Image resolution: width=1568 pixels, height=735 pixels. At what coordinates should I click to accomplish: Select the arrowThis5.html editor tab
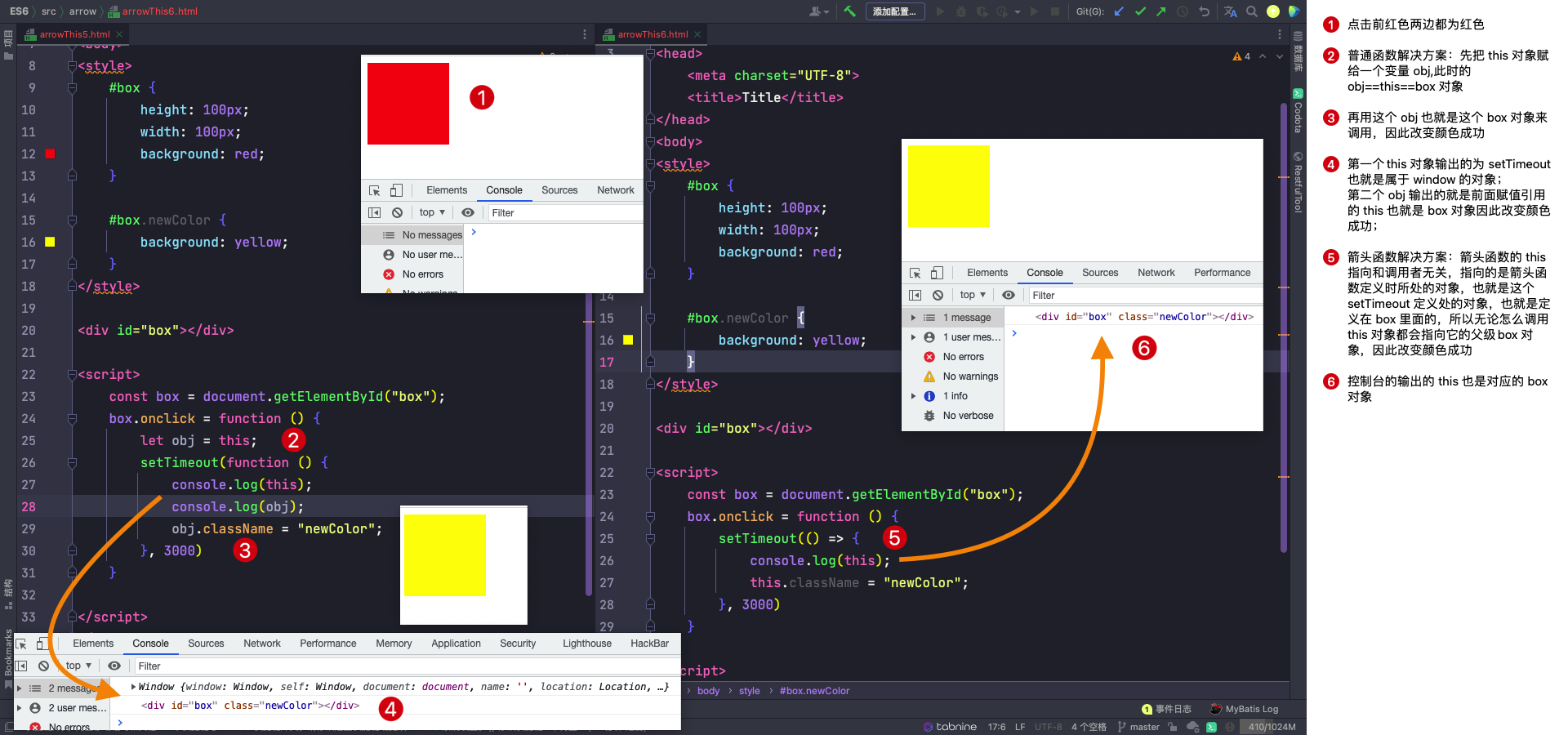click(x=74, y=34)
